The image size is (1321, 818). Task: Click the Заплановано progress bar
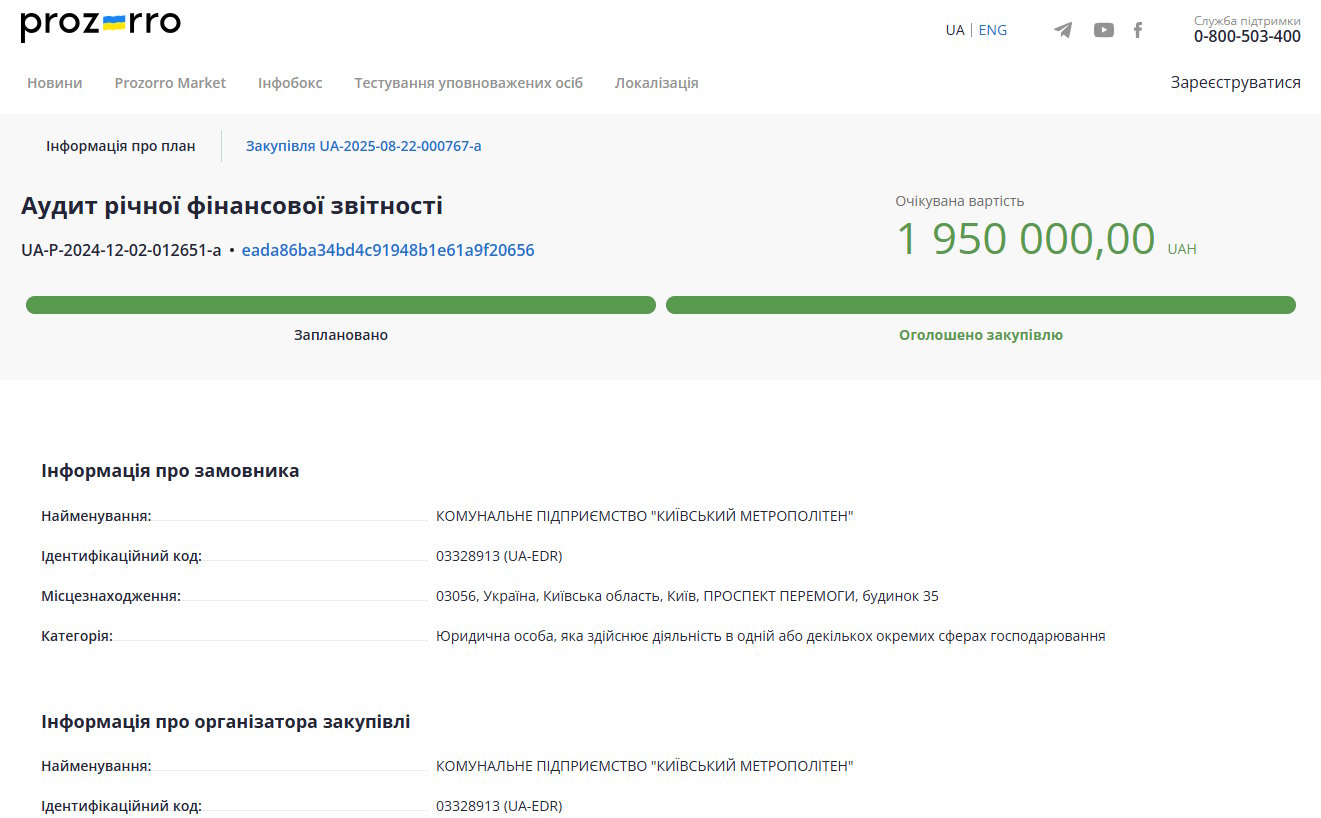point(340,305)
